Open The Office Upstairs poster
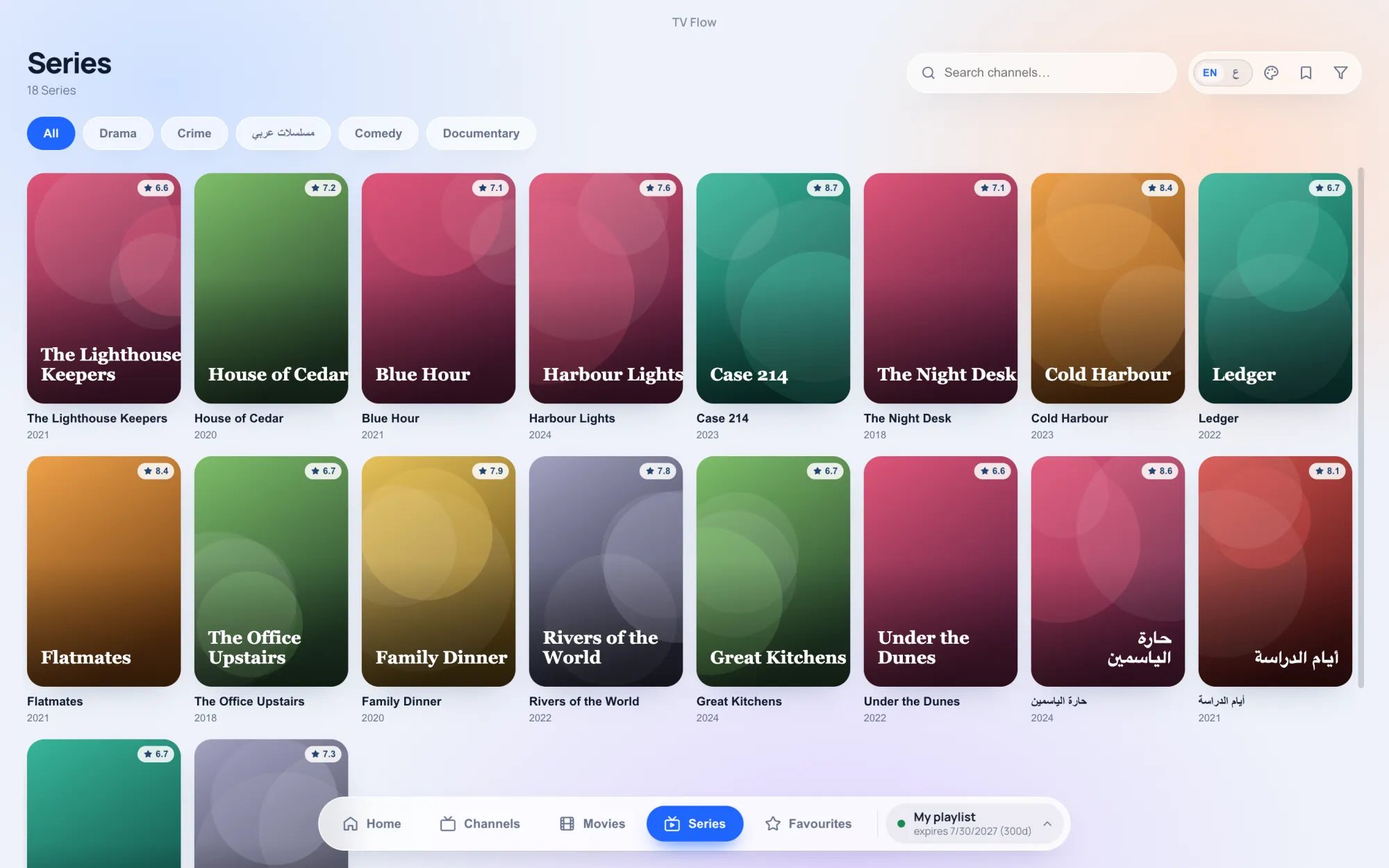Image resolution: width=1389 pixels, height=868 pixels. coord(272,571)
